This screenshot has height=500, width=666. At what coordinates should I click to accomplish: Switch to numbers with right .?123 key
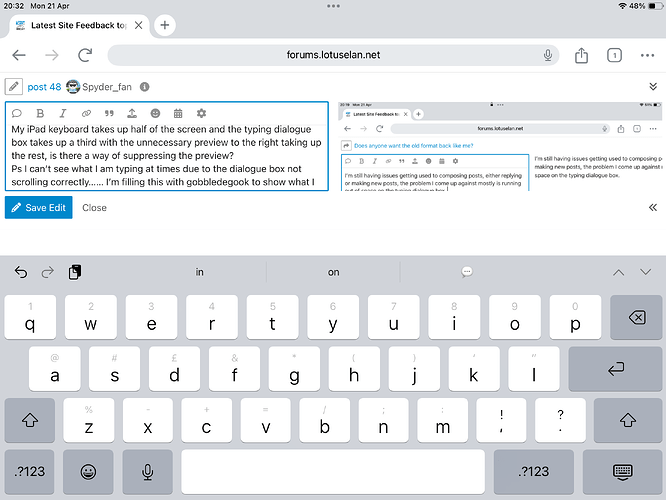[x=534, y=472]
